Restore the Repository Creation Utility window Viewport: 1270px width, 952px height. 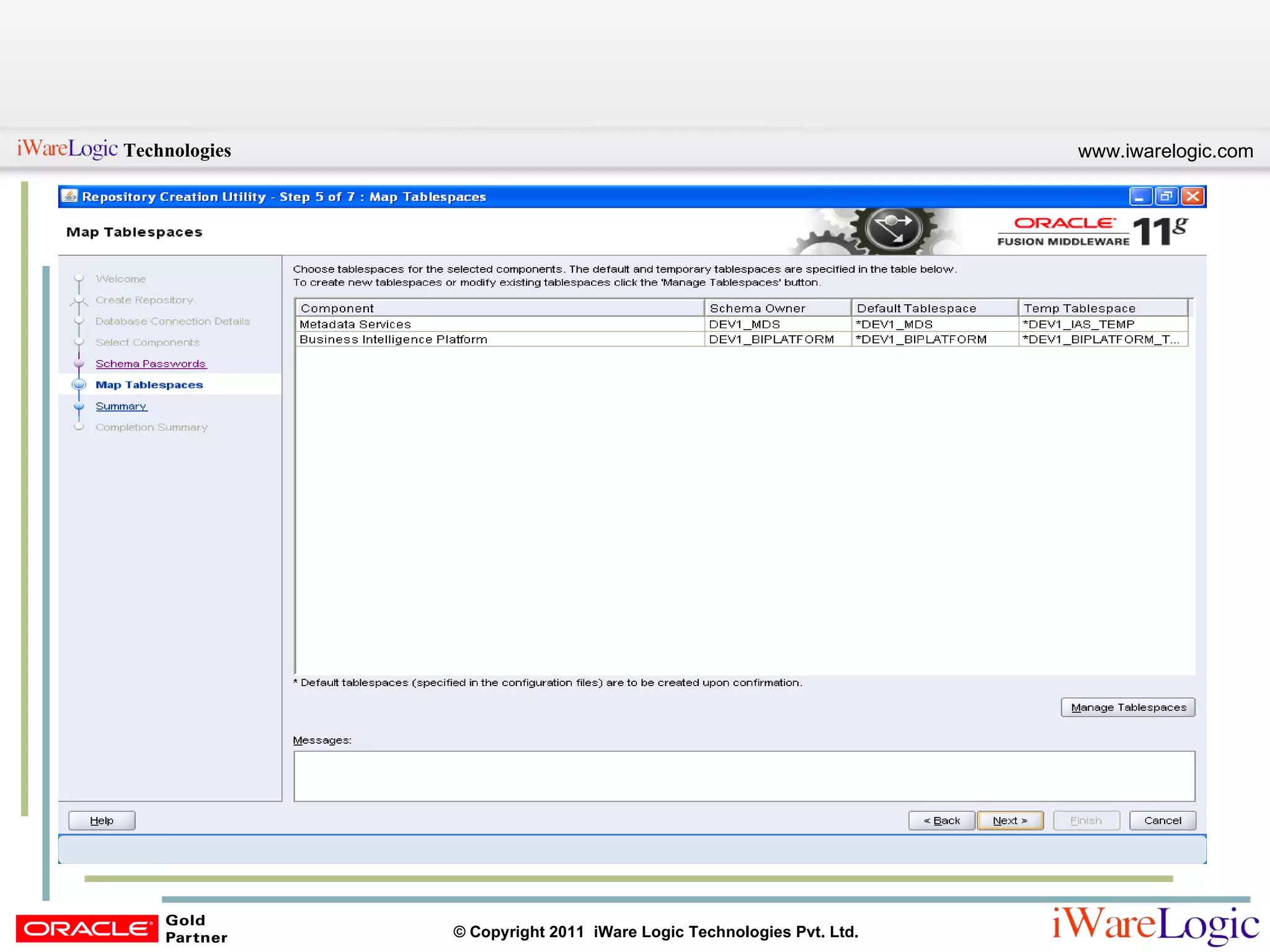[1166, 196]
